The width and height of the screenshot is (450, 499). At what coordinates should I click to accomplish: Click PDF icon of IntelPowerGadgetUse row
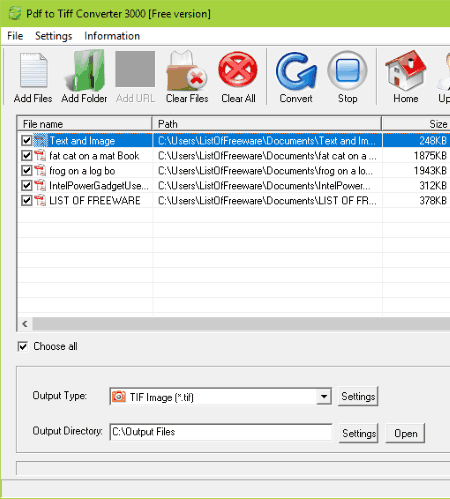point(40,185)
